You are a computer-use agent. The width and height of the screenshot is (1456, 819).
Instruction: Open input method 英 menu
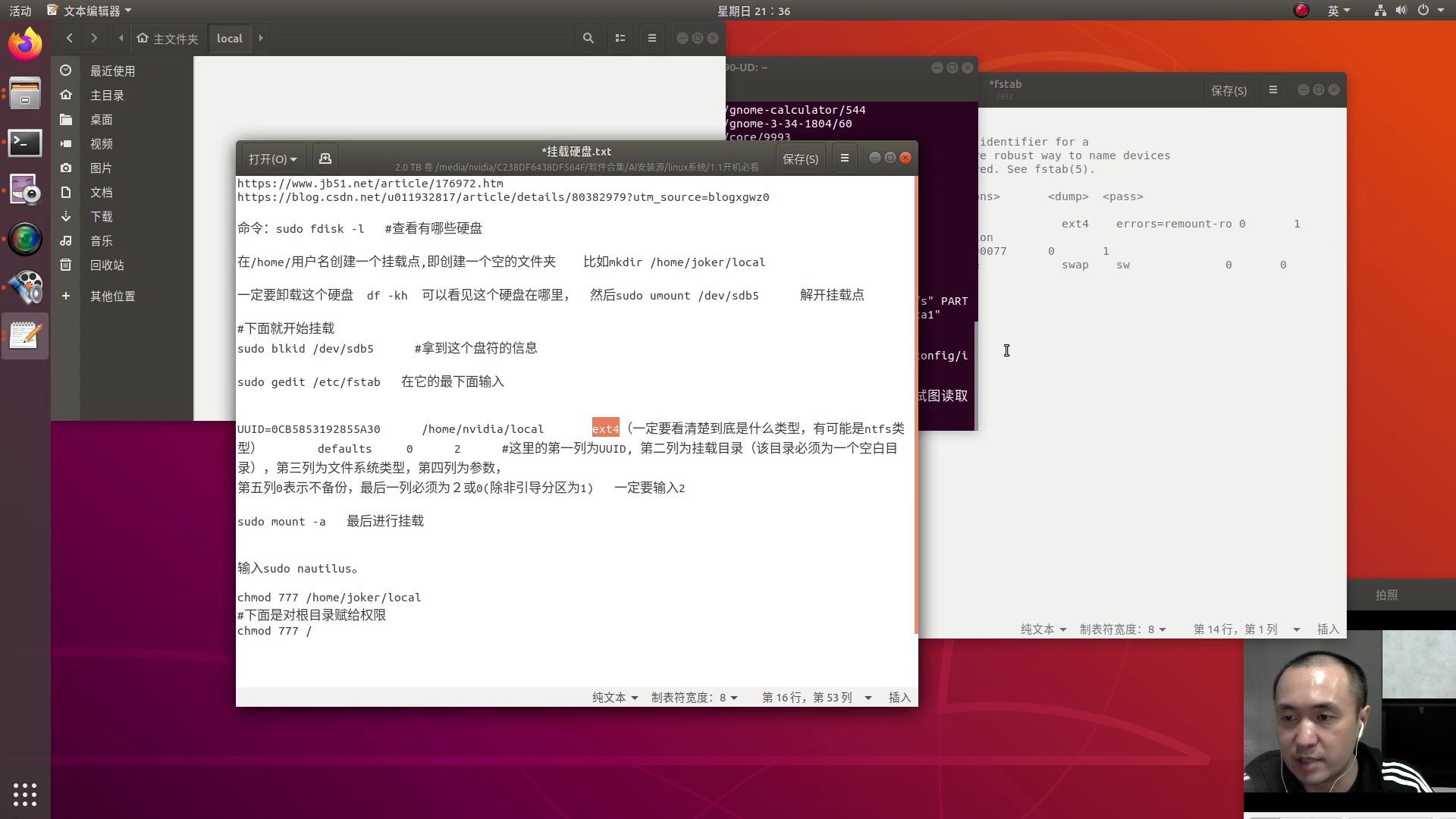coord(1338,11)
